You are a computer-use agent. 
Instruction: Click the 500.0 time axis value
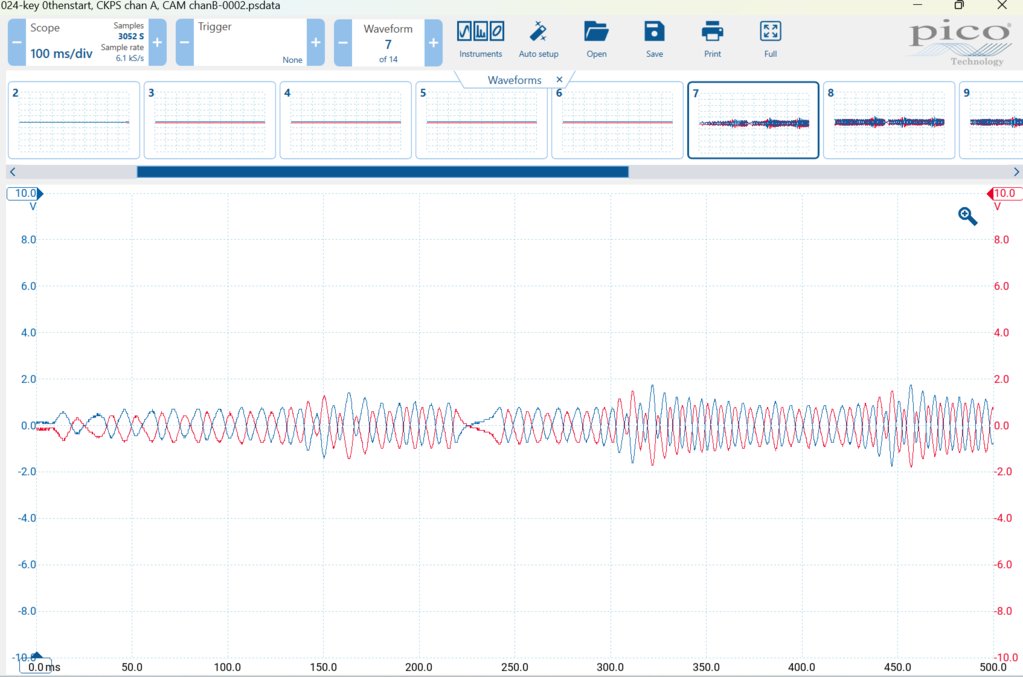[993, 667]
